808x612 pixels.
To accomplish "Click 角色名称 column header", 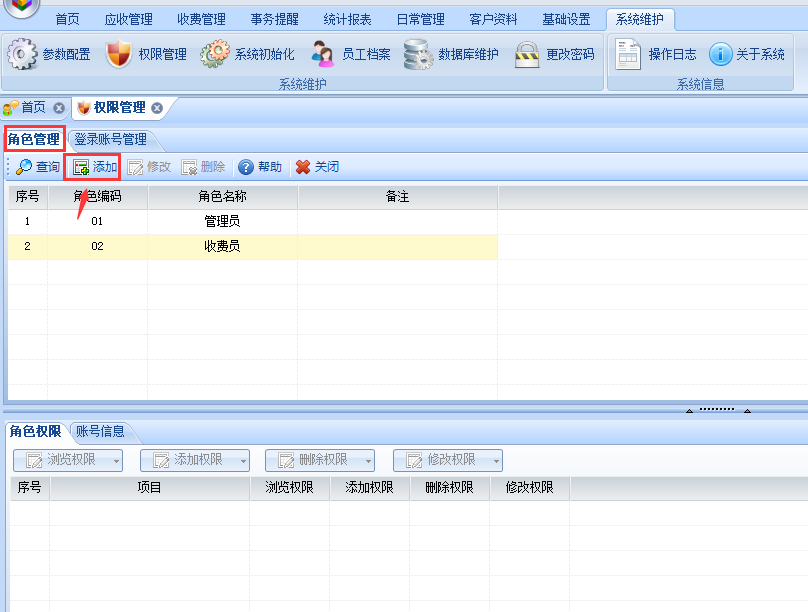I will tap(223, 196).
